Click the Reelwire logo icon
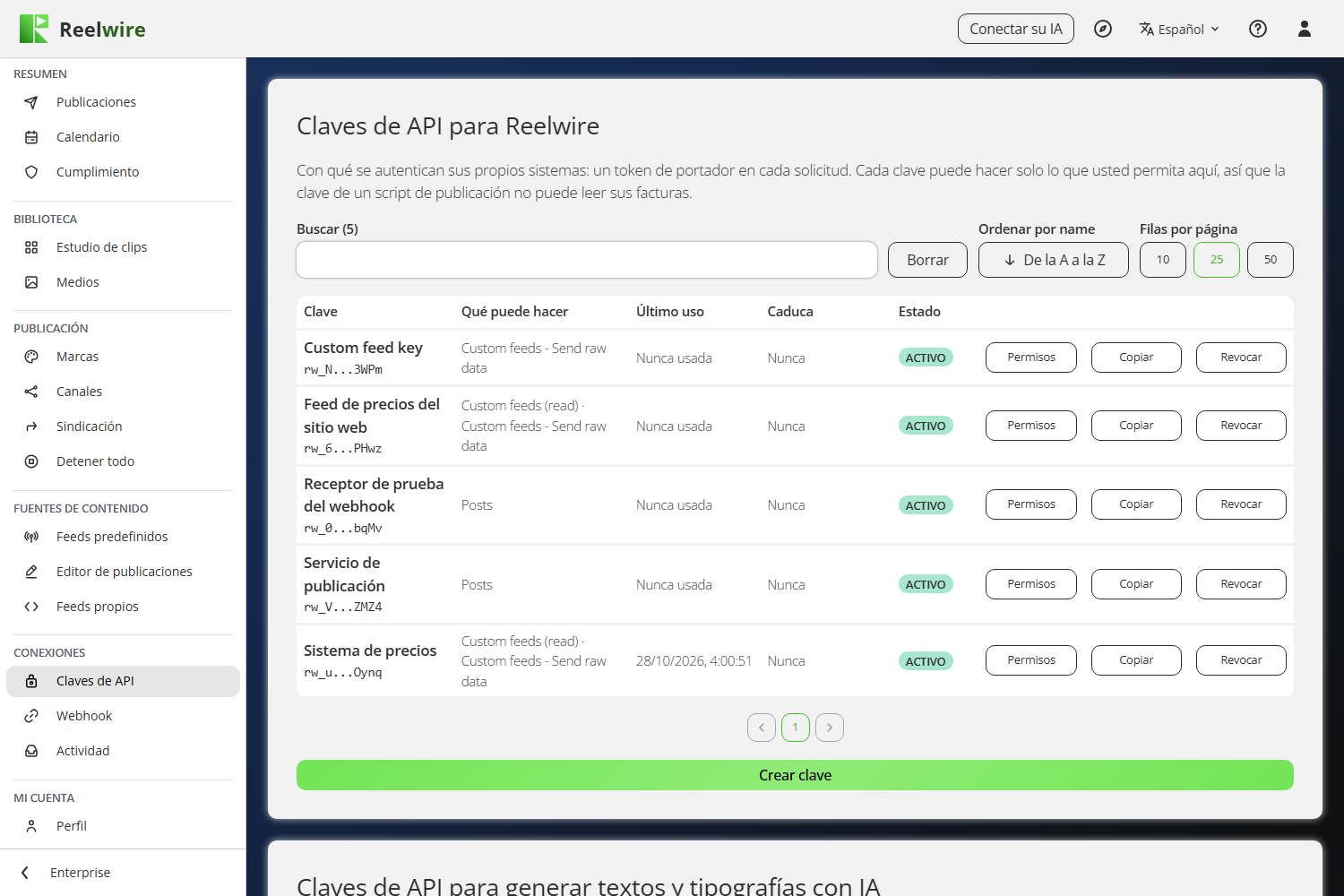 click(x=34, y=29)
